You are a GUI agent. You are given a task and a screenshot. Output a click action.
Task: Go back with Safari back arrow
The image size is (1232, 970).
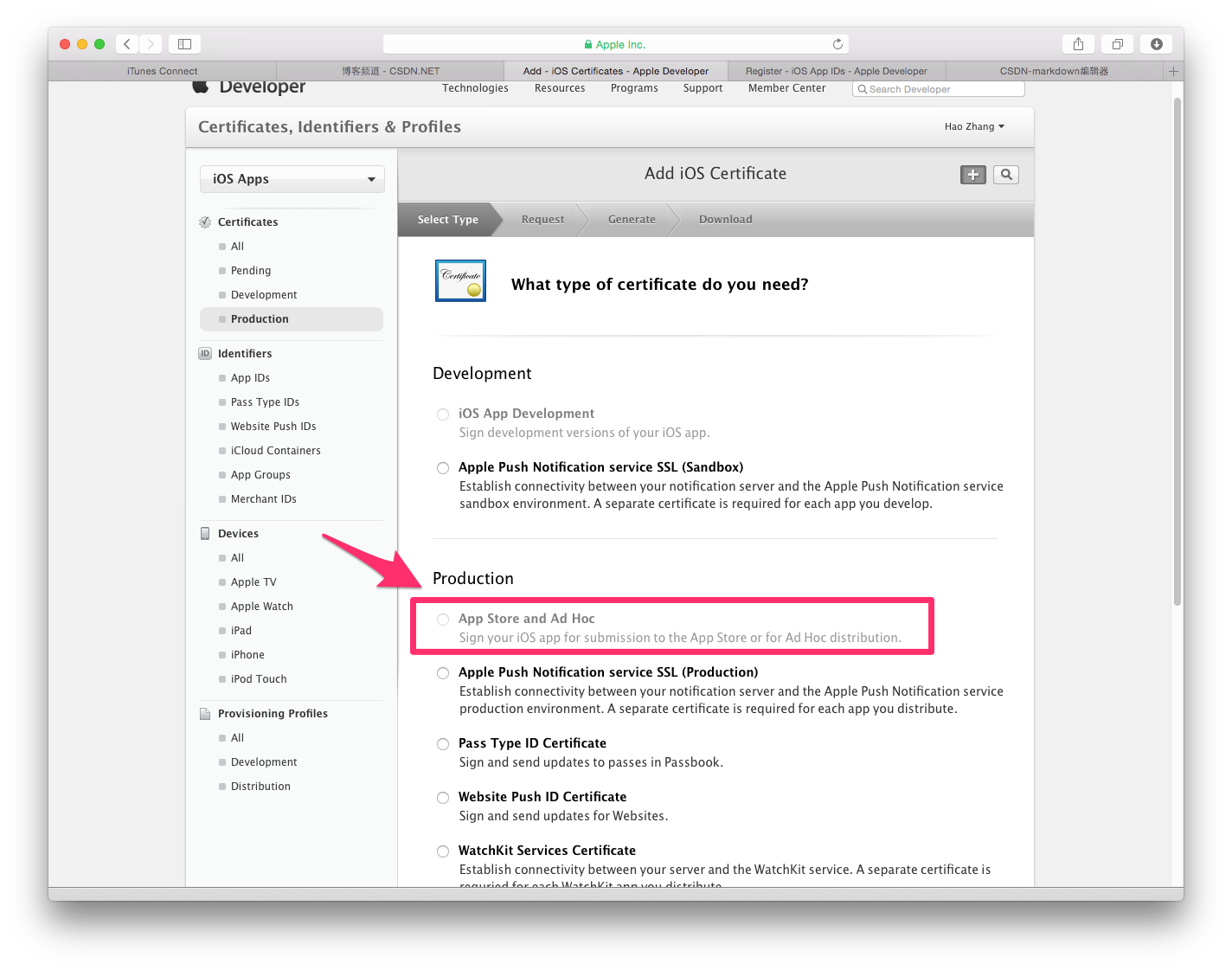click(x=127, y=44)
